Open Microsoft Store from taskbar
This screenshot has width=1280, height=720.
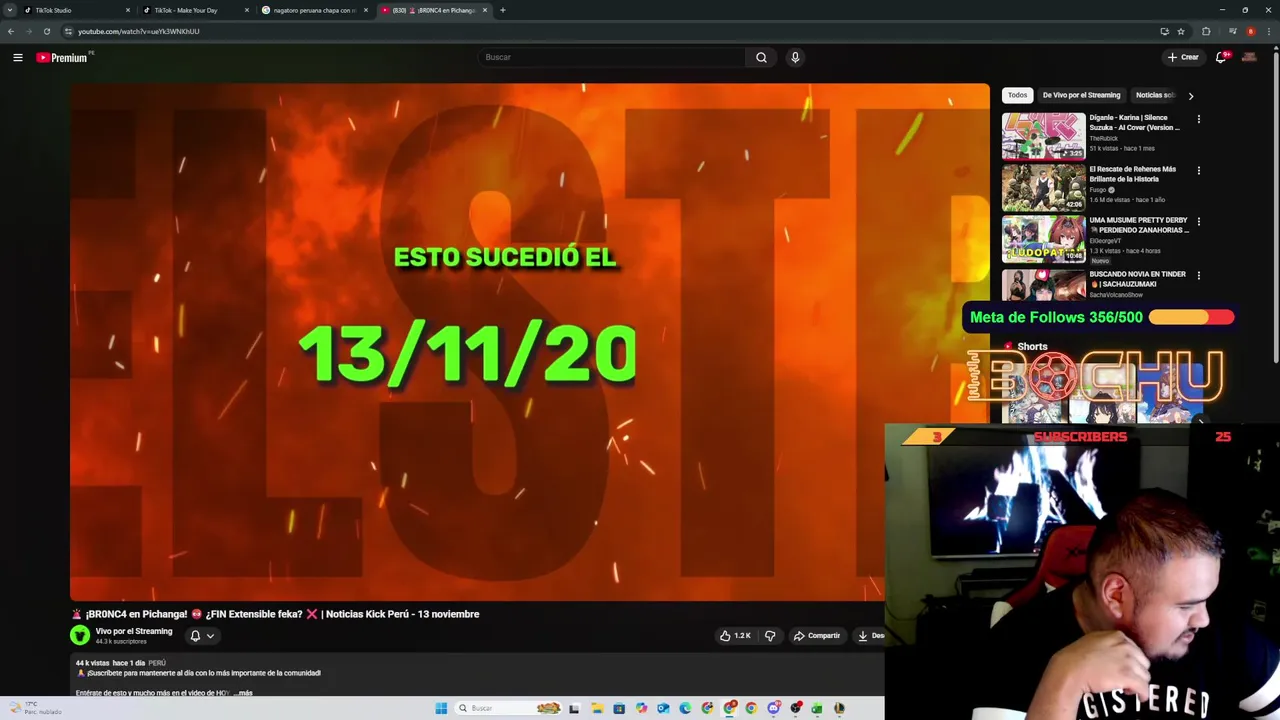tap(619, 708)
